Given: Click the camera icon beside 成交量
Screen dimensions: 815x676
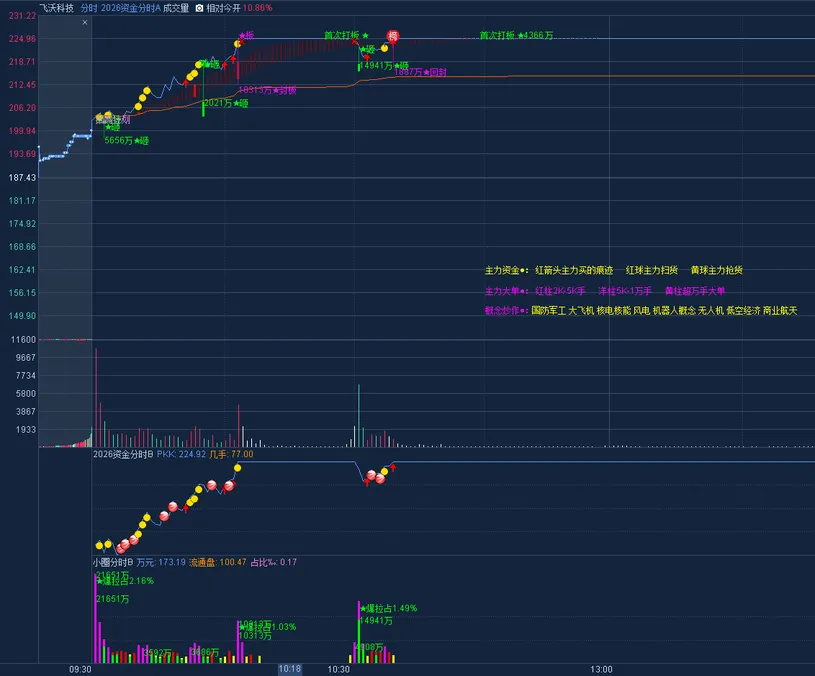Looking at the screenshot, I should point(199,8).
